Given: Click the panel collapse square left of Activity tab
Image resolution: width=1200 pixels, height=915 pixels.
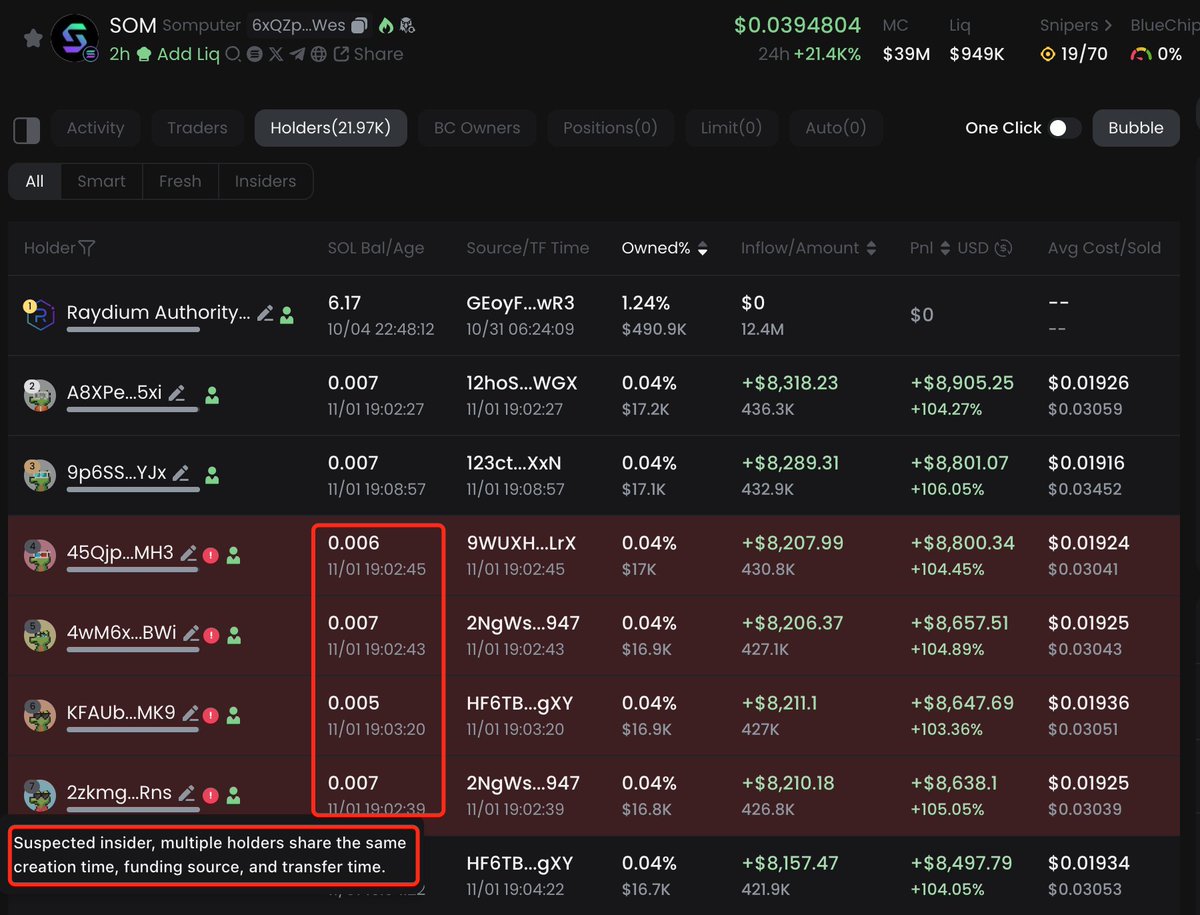Looking at the screenshot, I should [x=26, y=129].
